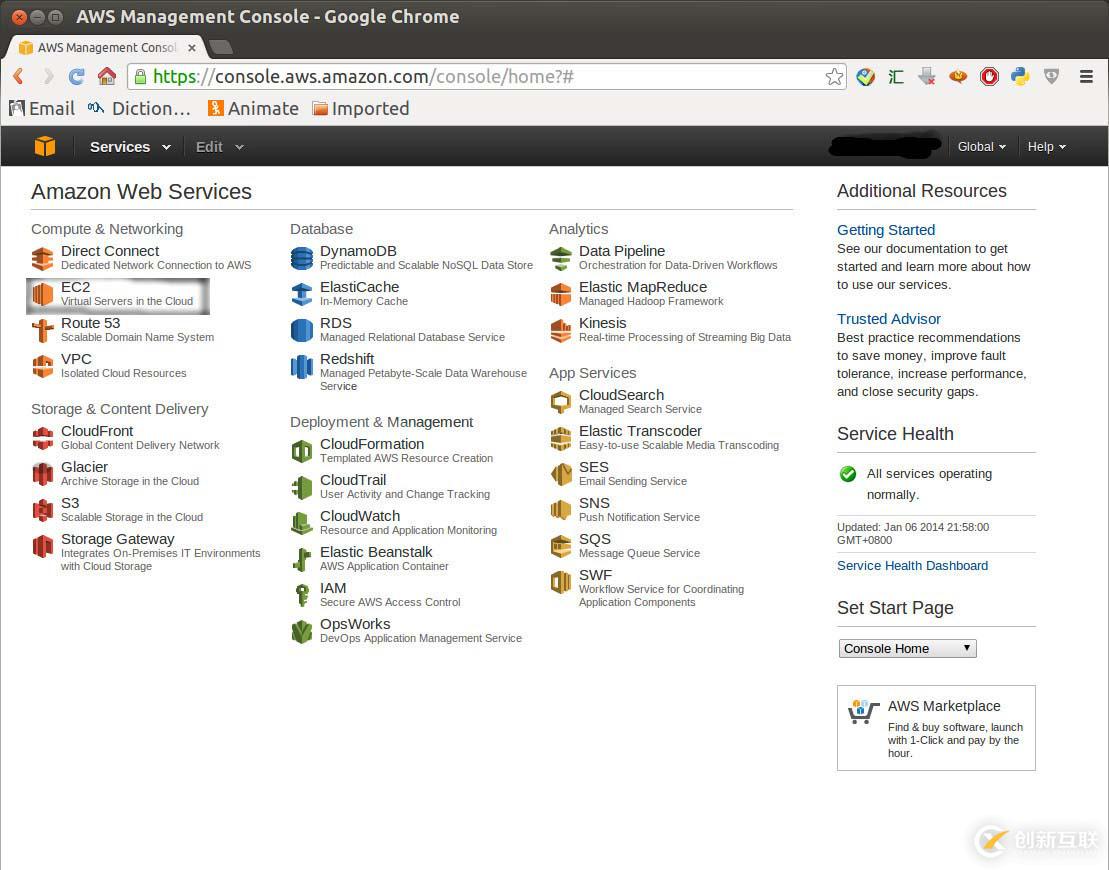The width and height of the screenshot is (1109, 870).
Task: Click the VPC service icon
Action: (42, 366)
